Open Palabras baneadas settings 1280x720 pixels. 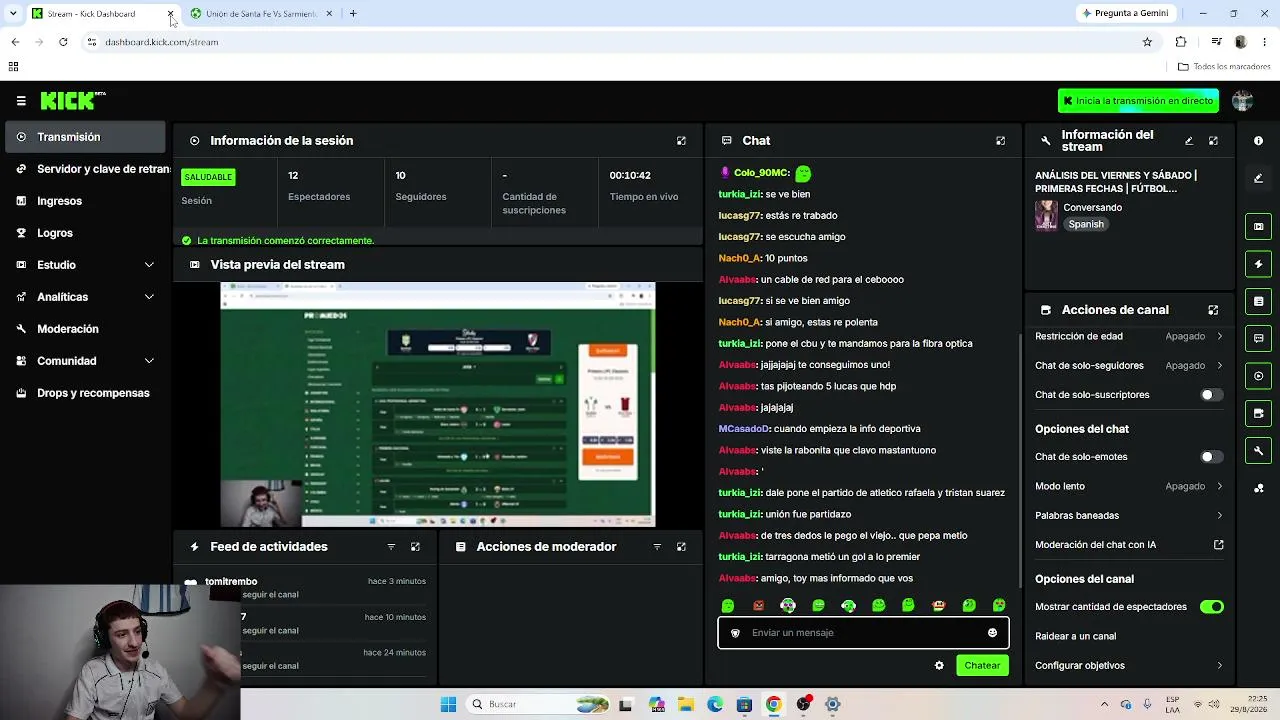[1129, 516]
